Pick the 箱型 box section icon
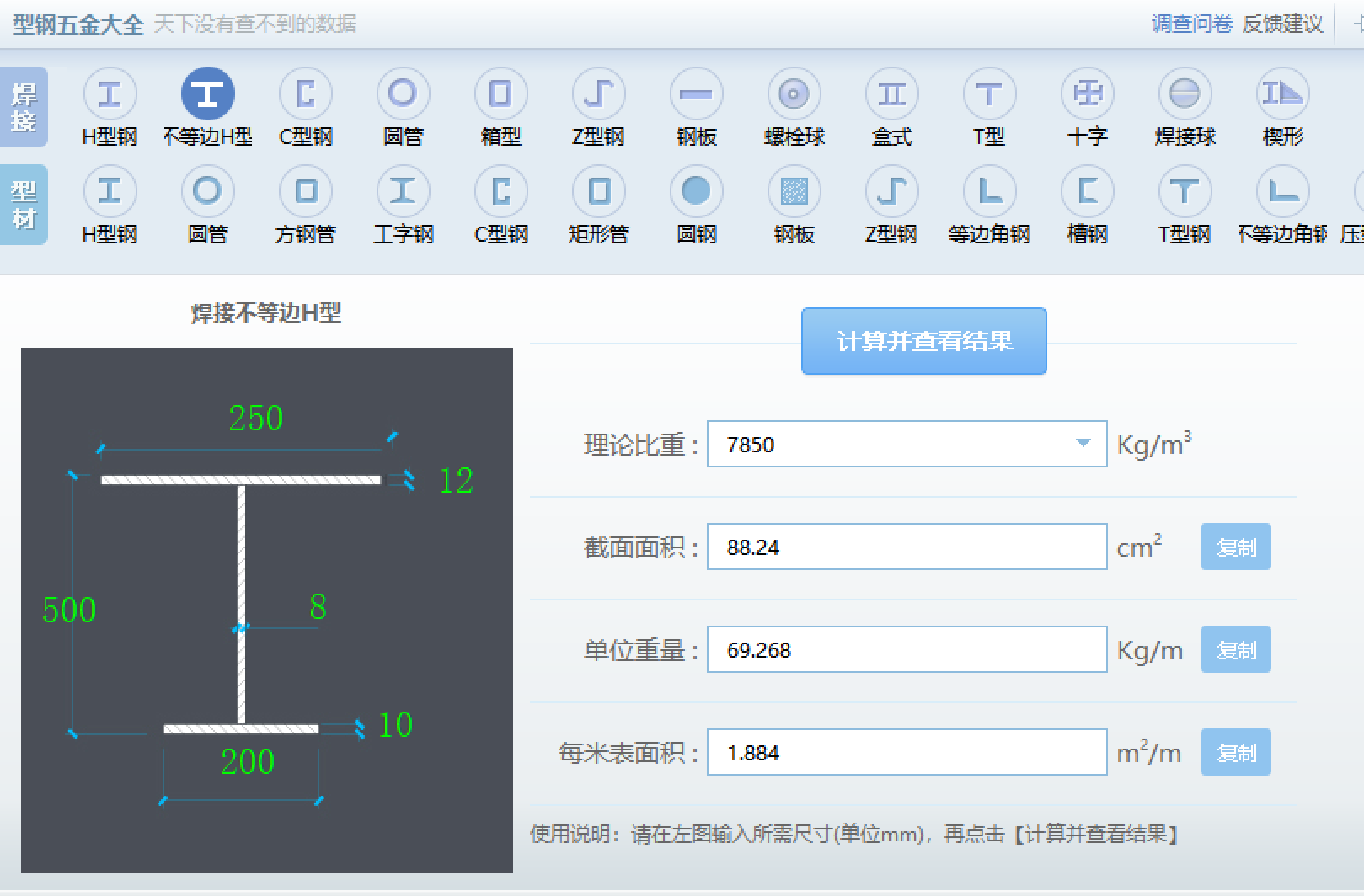1364x896 pixels. pos(500,93)
